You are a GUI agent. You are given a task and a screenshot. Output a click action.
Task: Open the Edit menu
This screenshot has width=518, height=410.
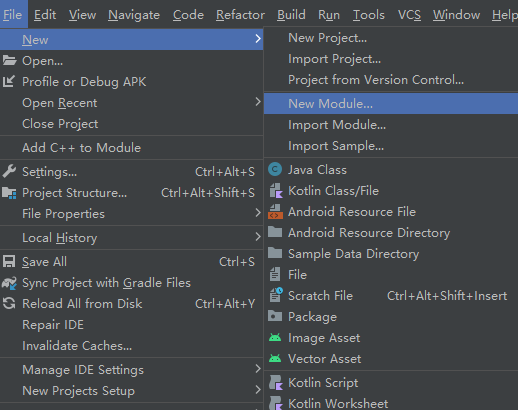tap(45, 15)
